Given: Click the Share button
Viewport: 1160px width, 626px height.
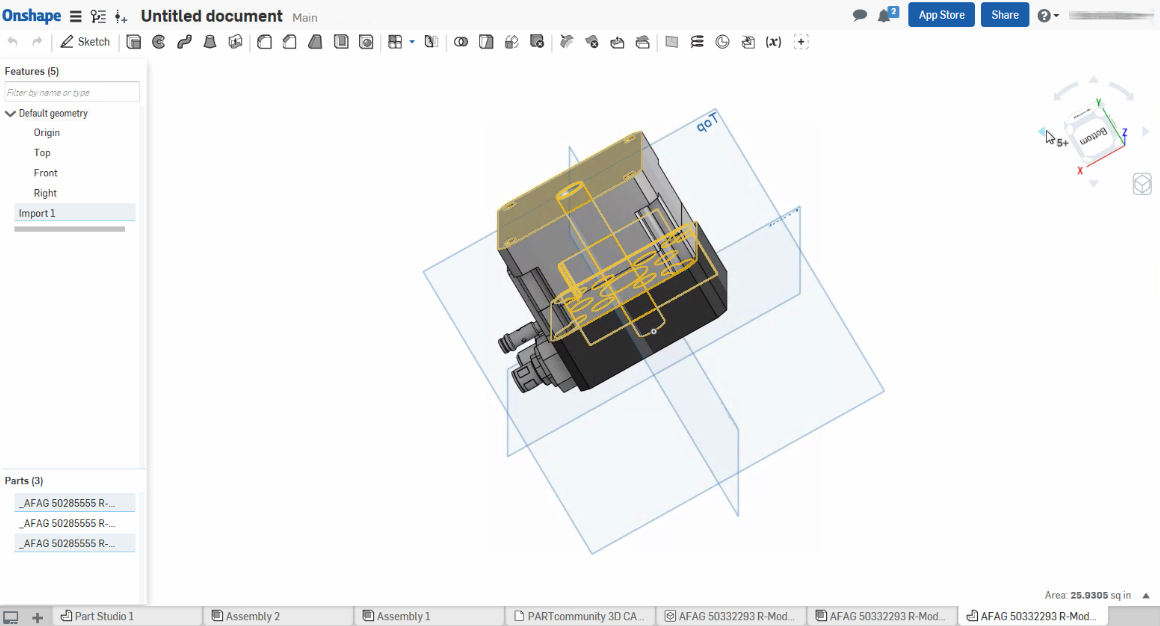Looking at the screenshot, I should pos(1004,15).
